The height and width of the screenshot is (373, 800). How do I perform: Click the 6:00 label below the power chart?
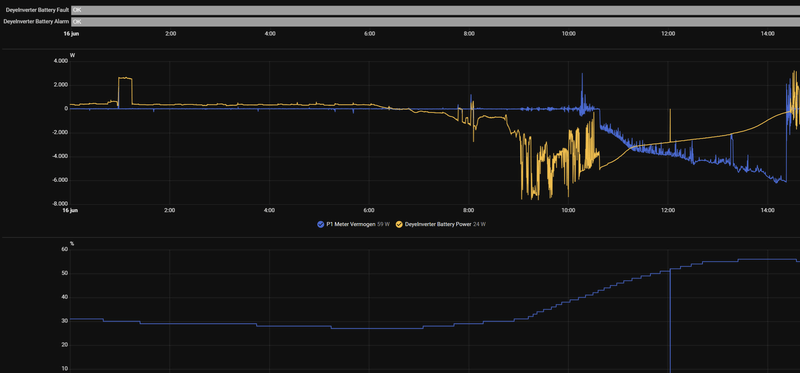click(369, 210)
